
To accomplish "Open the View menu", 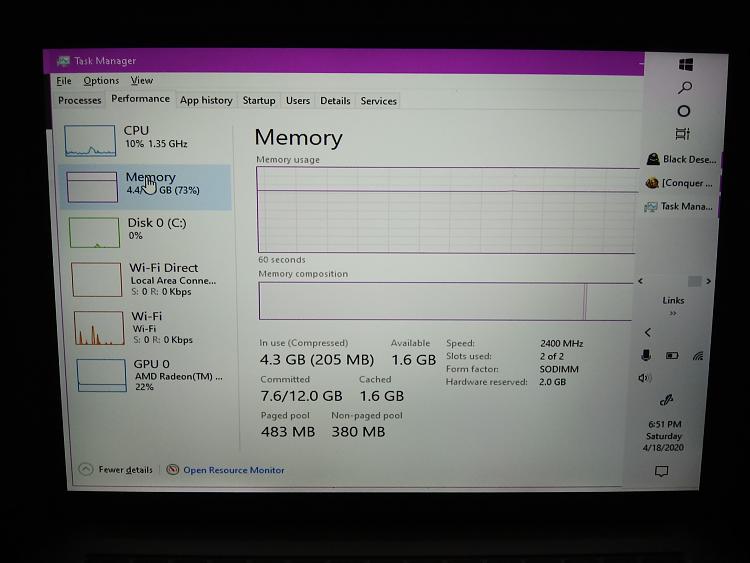I will coord(142,80).
